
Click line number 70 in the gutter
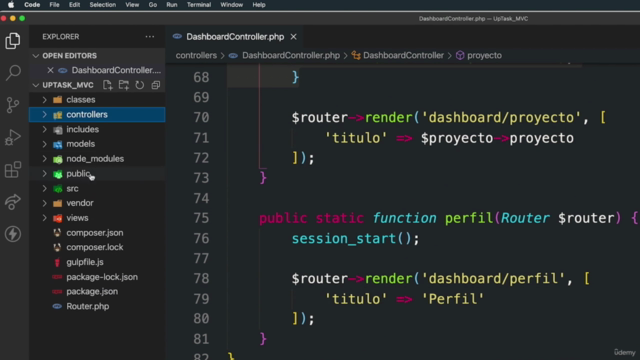coord(201,118)
